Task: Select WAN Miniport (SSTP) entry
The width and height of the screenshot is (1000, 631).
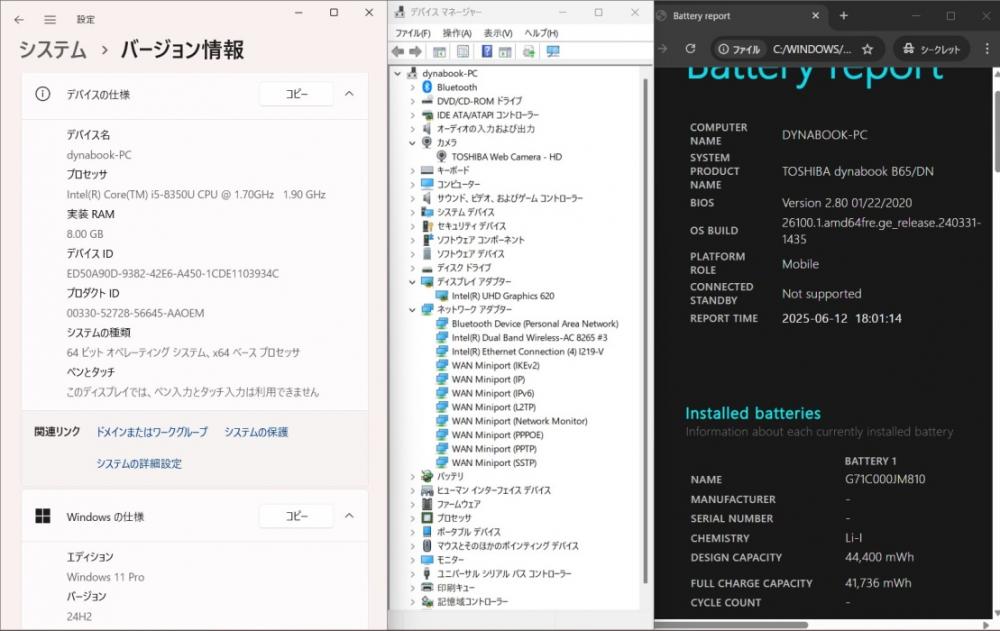Action: (x=494, y=463)
